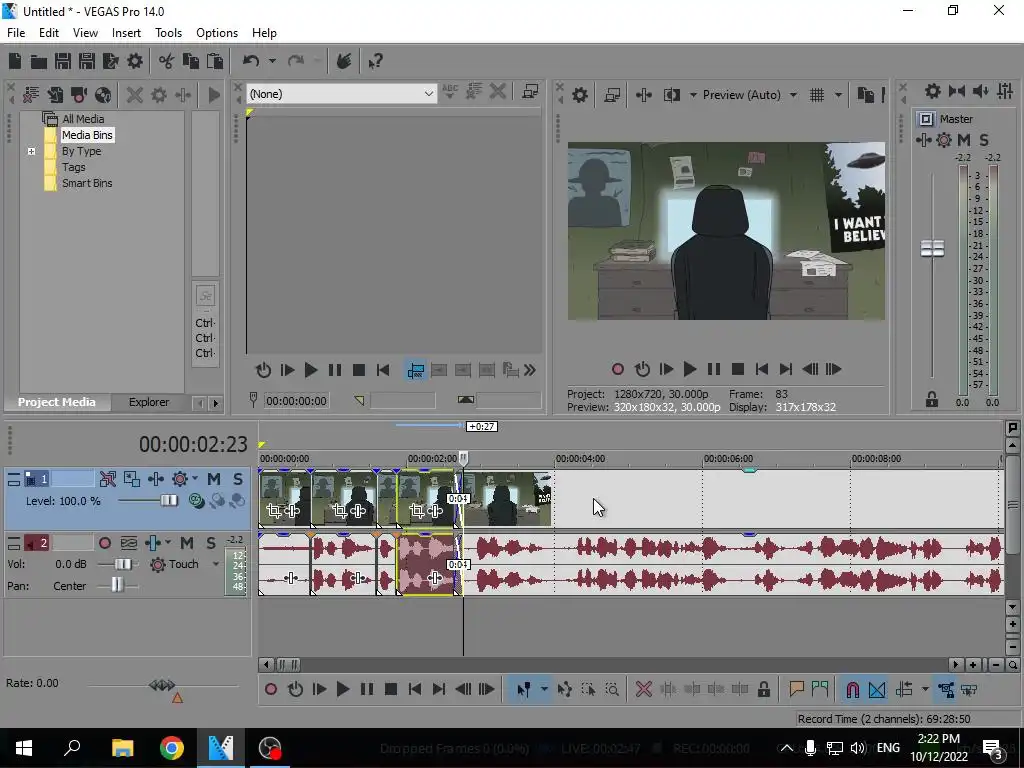Click the trimmer timecode field 00:00:00:00

tap(296, 401)
